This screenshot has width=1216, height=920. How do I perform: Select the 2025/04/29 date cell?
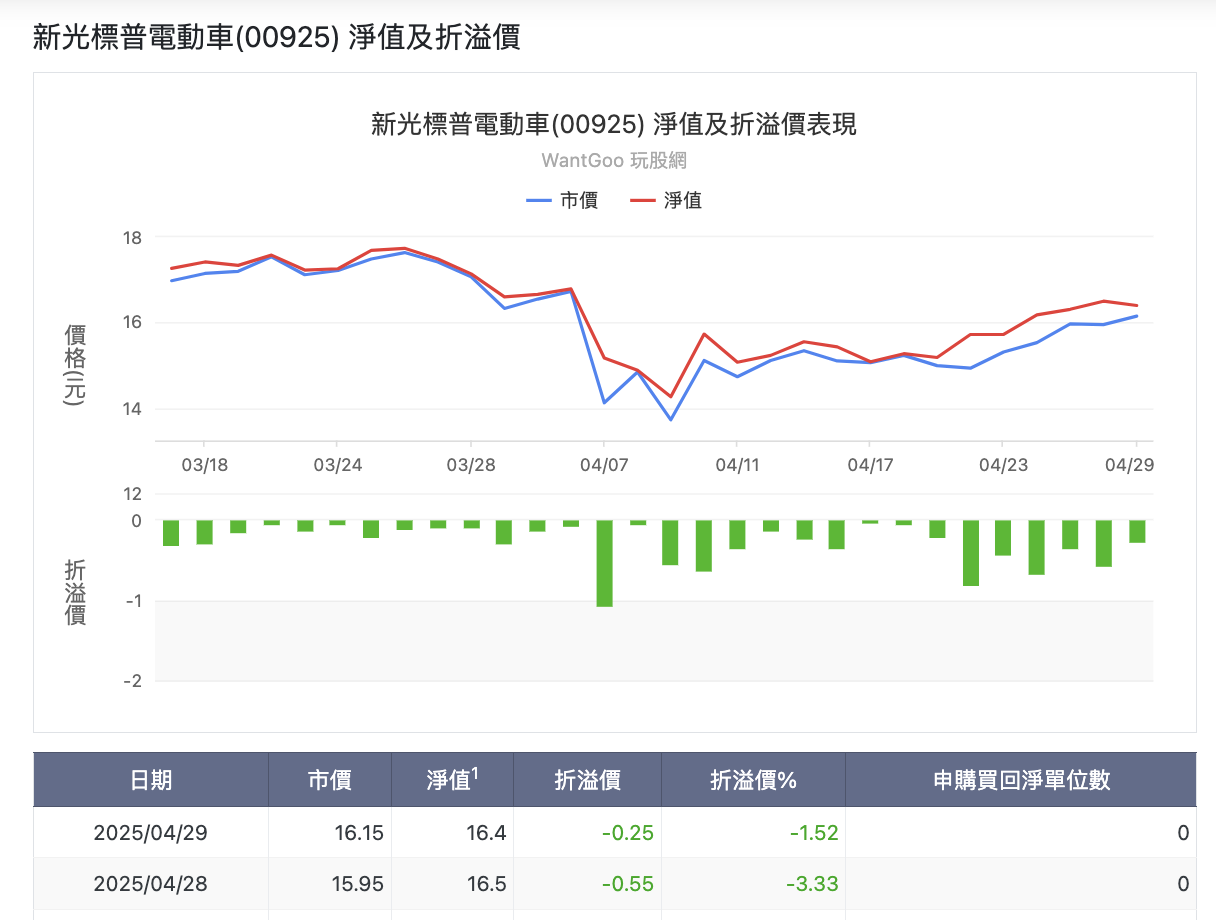click(151, 833)
